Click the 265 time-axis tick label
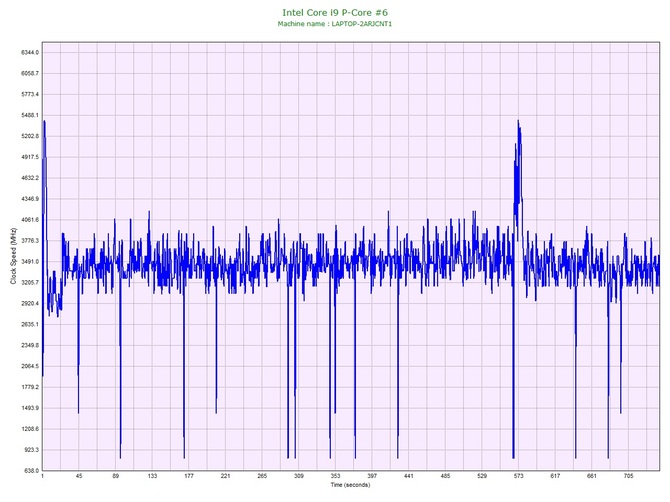 pyautogui.click(x=262, y=476)
